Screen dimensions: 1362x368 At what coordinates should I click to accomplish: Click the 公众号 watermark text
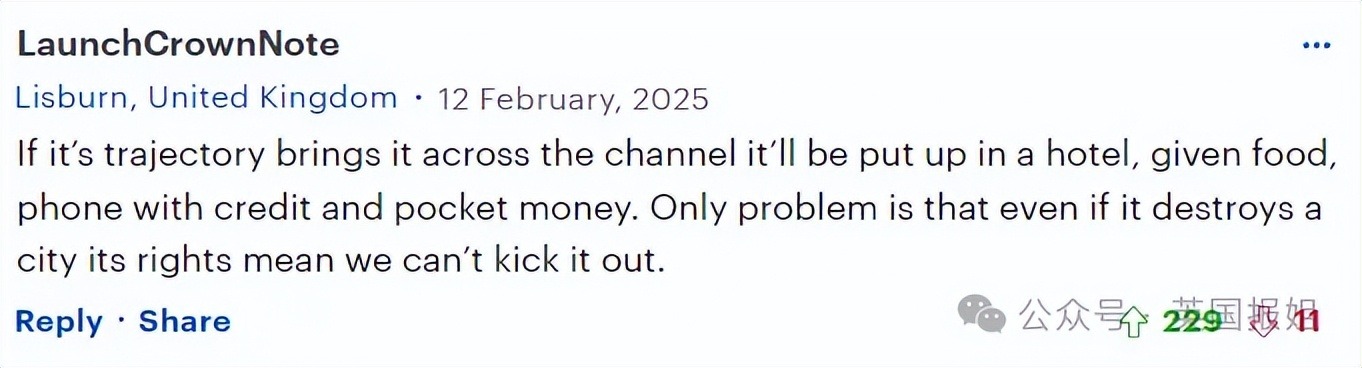(x=1071, y=316)
